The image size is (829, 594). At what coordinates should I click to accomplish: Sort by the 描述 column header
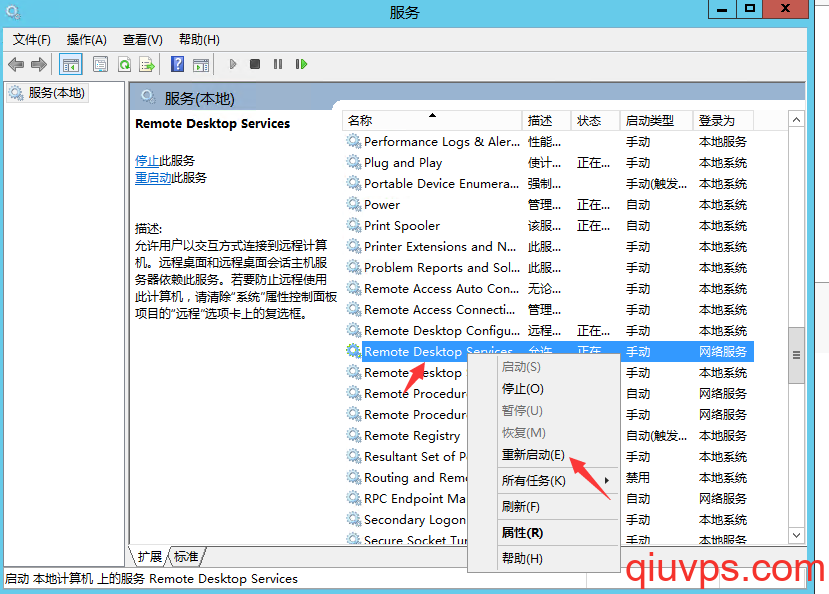coord(546,120)
